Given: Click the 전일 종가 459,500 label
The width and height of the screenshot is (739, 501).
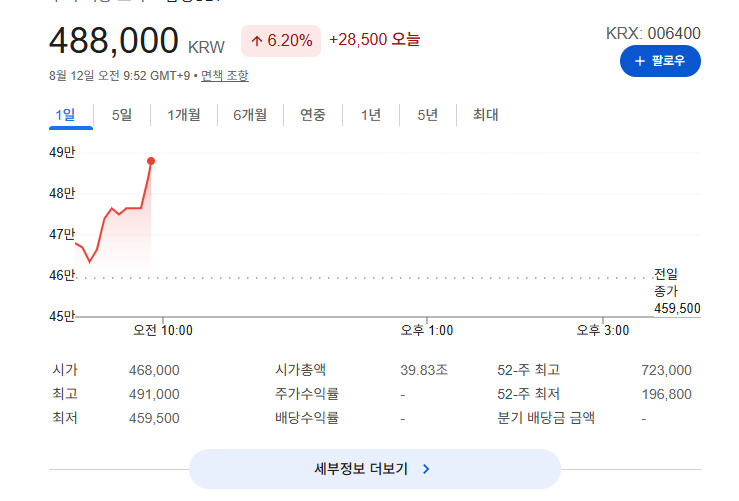Looking at the screenshot, I should 677,291.
